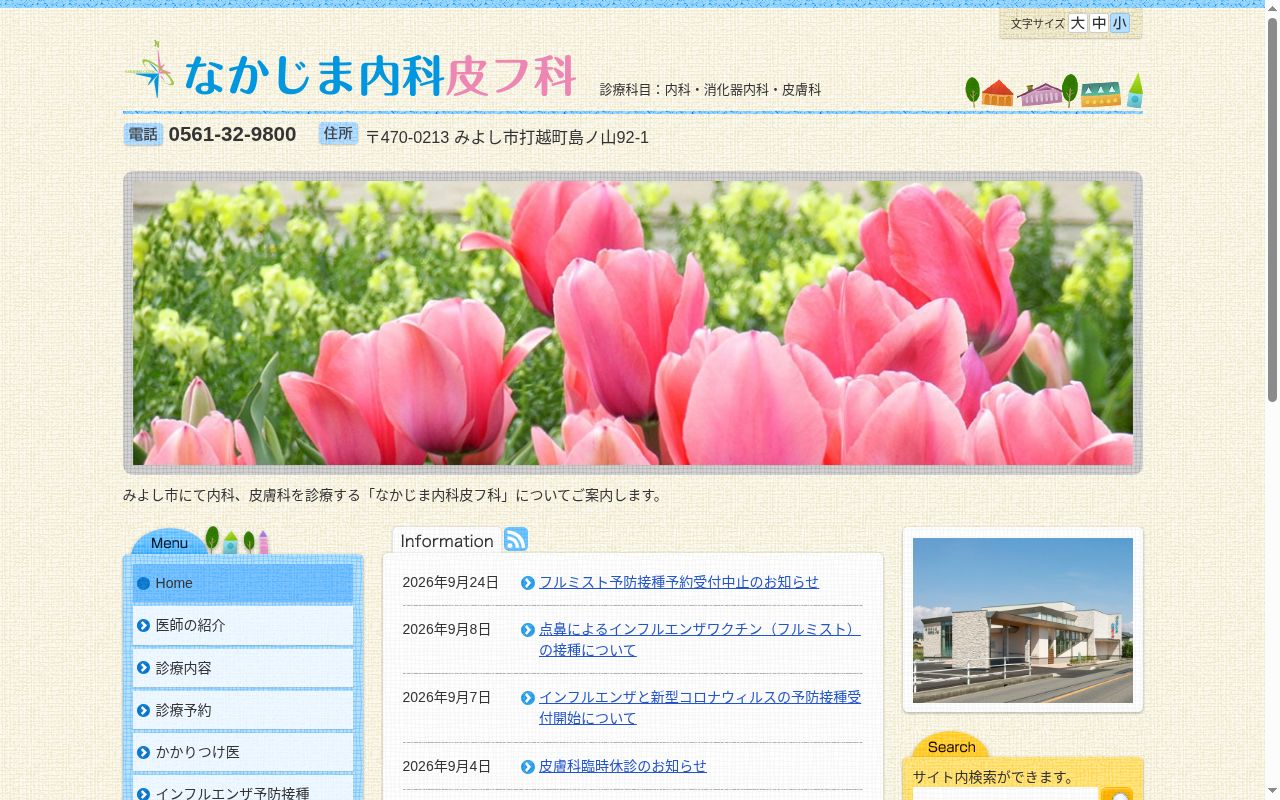Open the Information RSS feed icon
Viewport: 1280px width, 800px height.
516,539
